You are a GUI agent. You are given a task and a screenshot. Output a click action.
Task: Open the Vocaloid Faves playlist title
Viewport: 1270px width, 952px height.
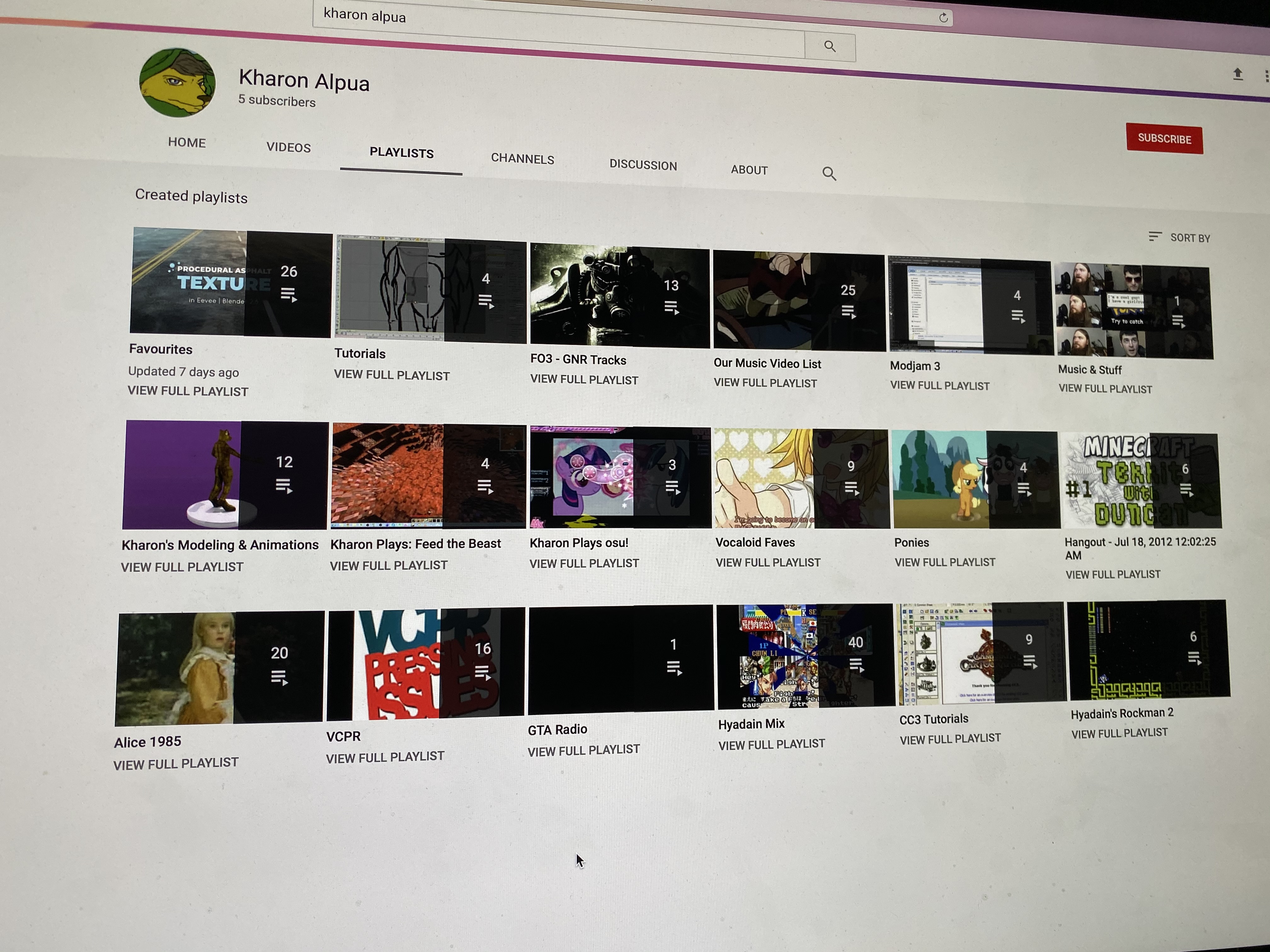(755, 542)
